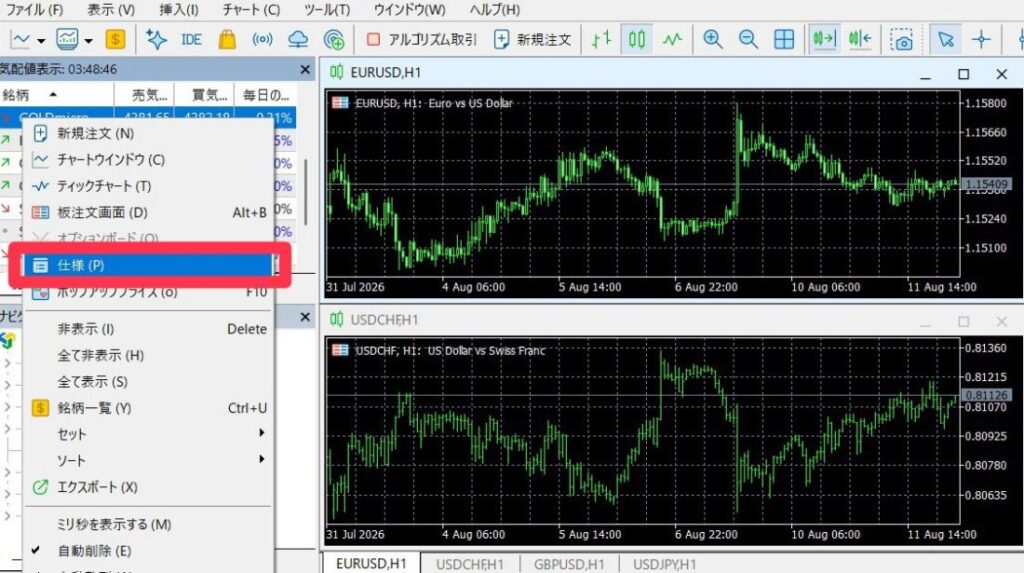The image size is (1024, 573).
Task: Click the signals broadcast icon
Action: pyautogui.click(x=262, y=40)
